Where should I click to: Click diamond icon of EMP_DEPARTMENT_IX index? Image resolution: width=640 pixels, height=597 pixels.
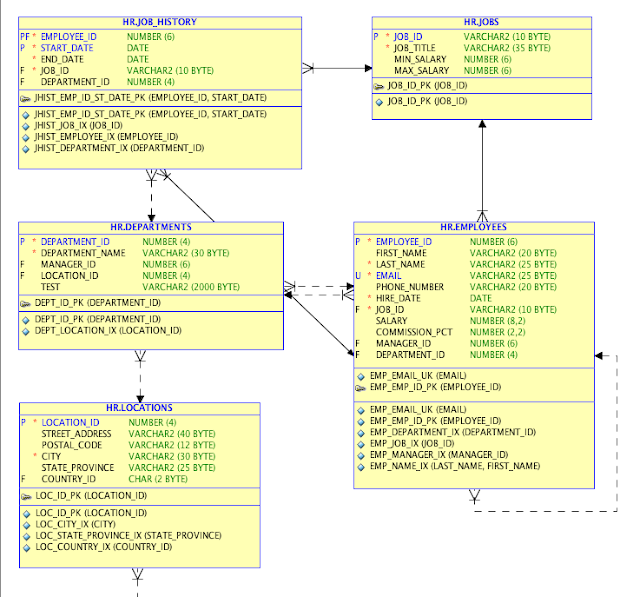[x=361, y=433]
